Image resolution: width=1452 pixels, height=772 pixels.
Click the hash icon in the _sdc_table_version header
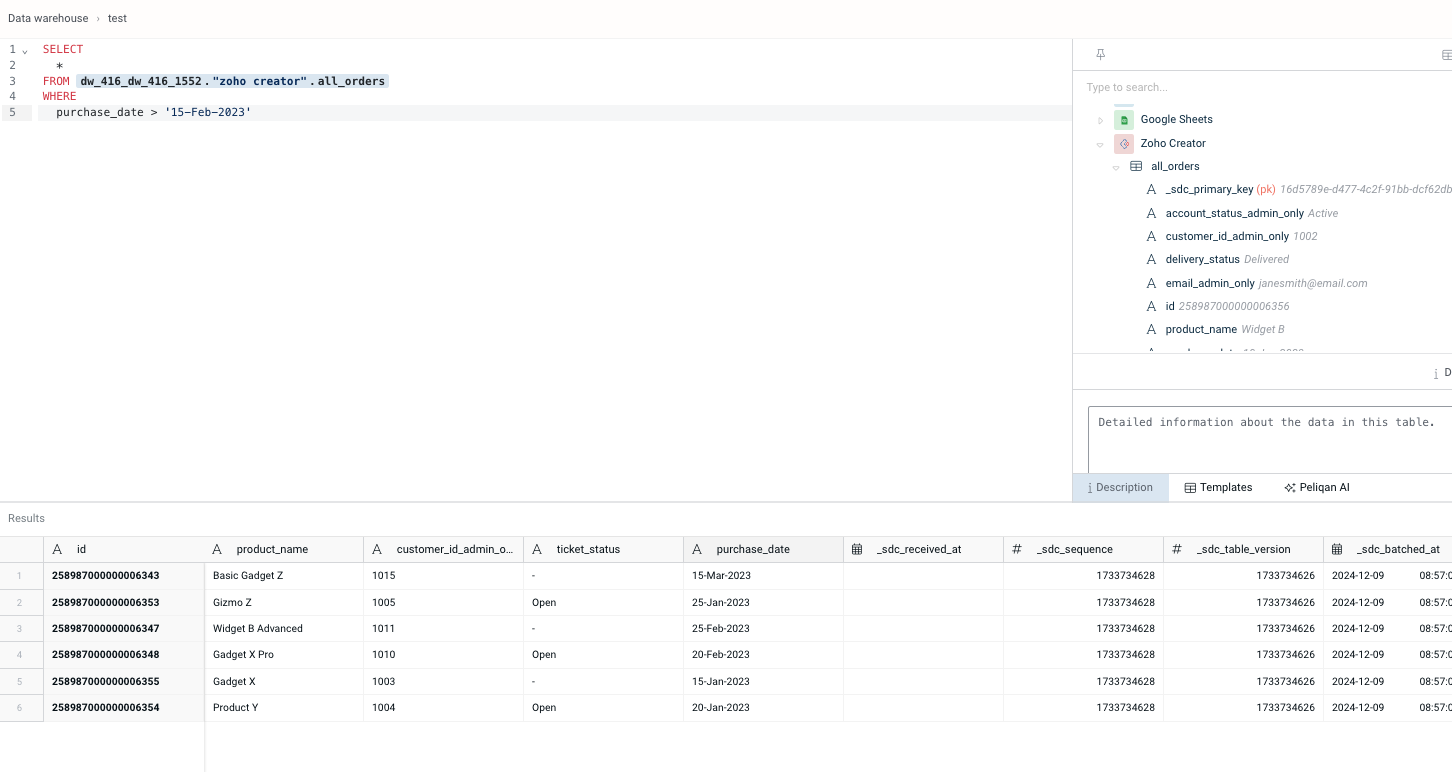1177,549
